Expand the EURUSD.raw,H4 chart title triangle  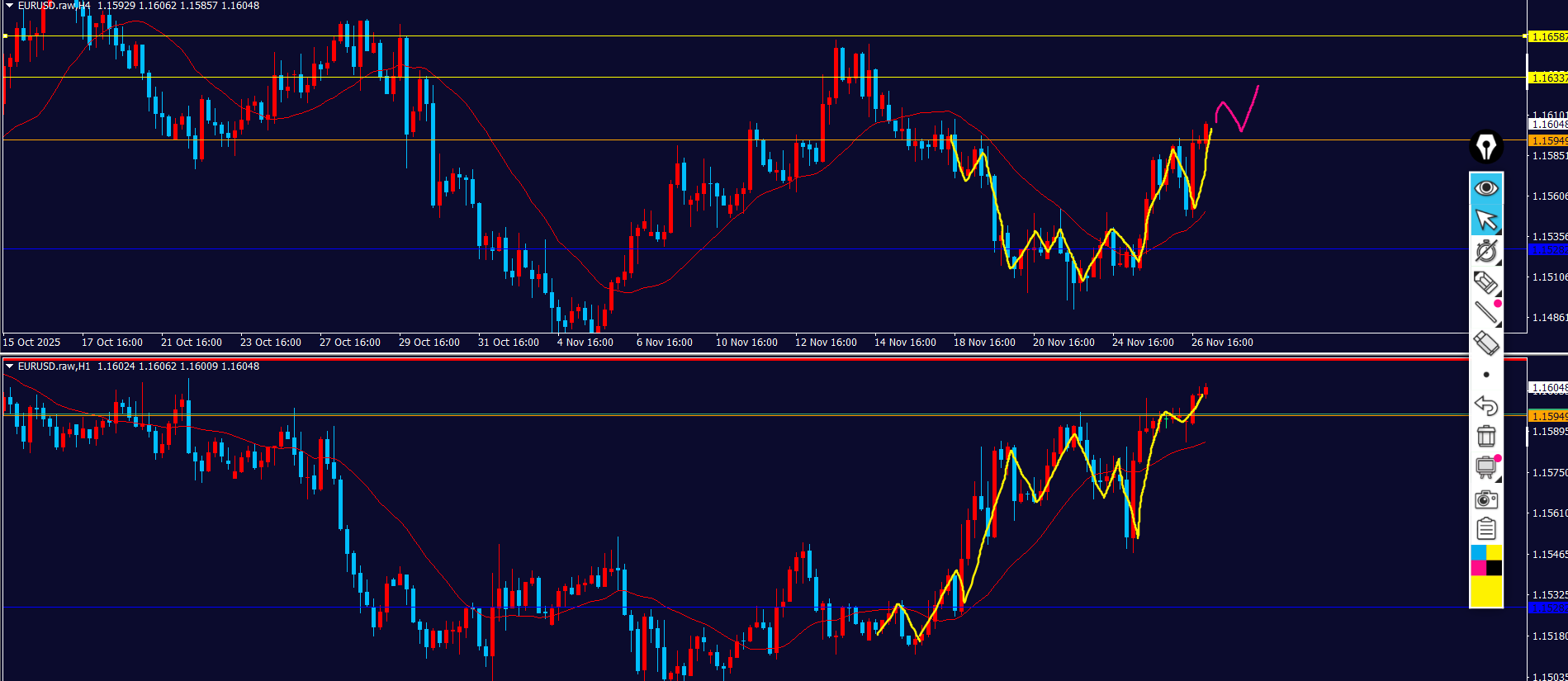(x=9, y=6)
